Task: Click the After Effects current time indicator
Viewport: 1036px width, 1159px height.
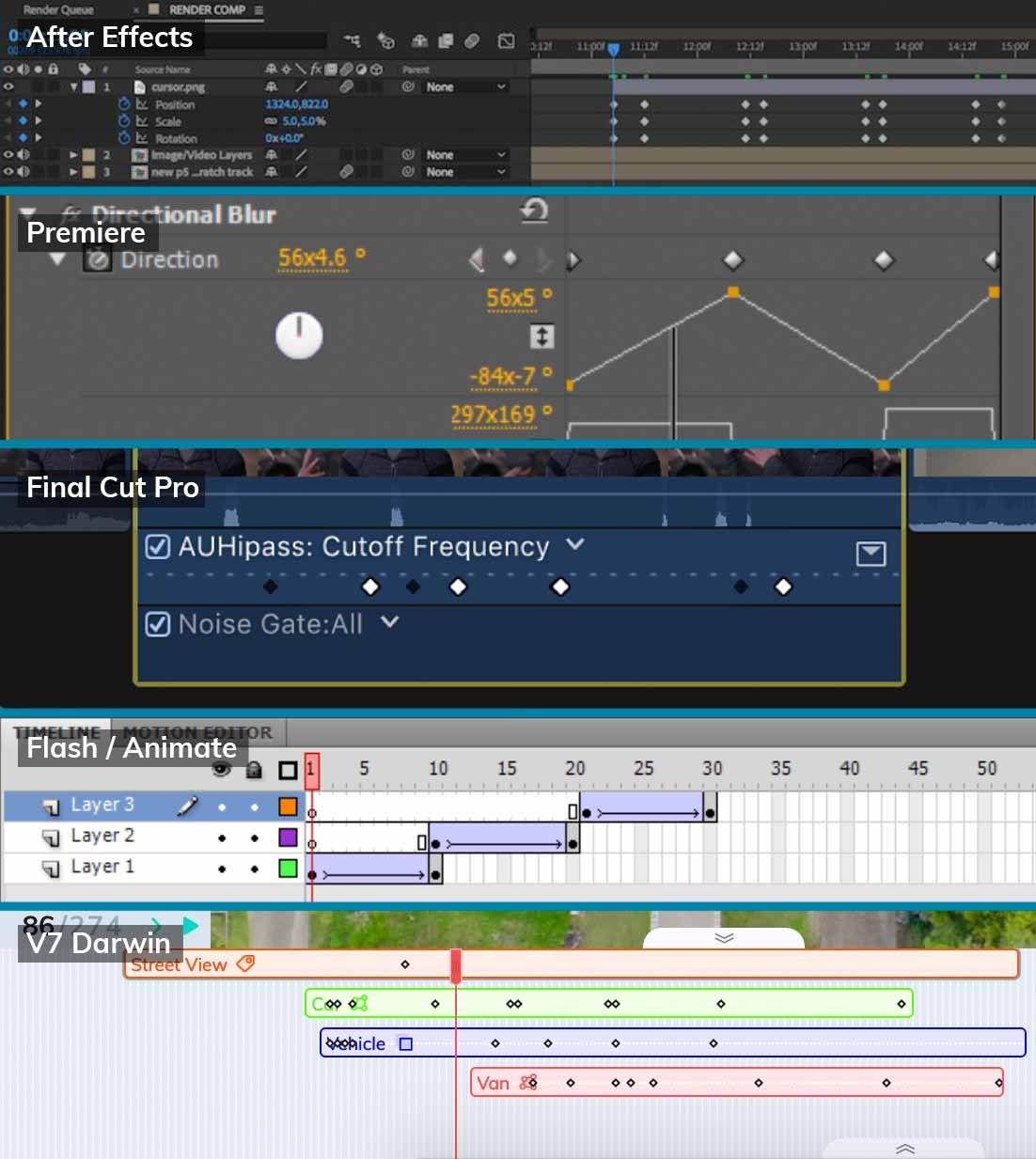Action: (x=613, y=48)
